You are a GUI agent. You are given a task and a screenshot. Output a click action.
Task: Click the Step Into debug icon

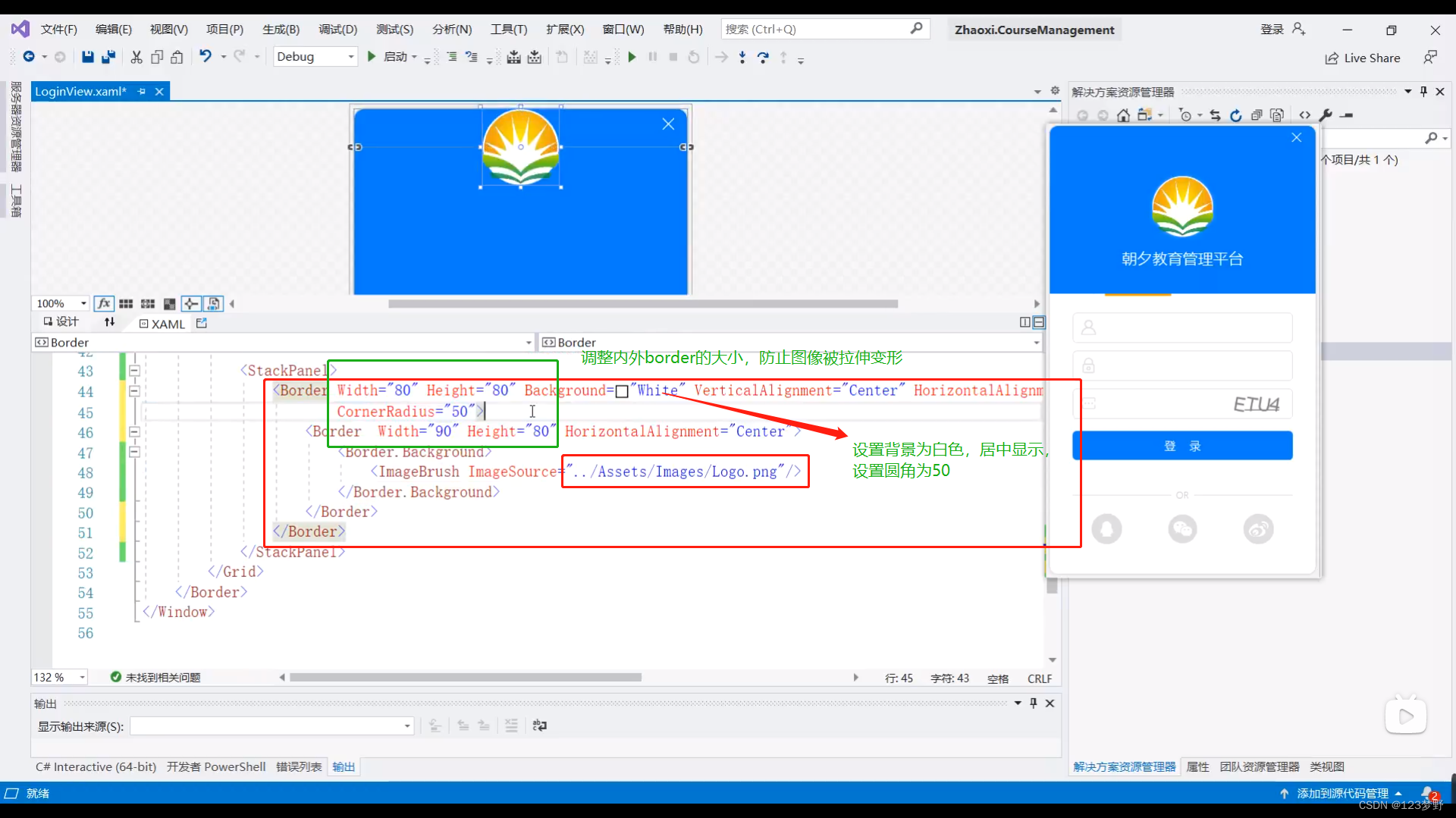click(x=742, y=58)
